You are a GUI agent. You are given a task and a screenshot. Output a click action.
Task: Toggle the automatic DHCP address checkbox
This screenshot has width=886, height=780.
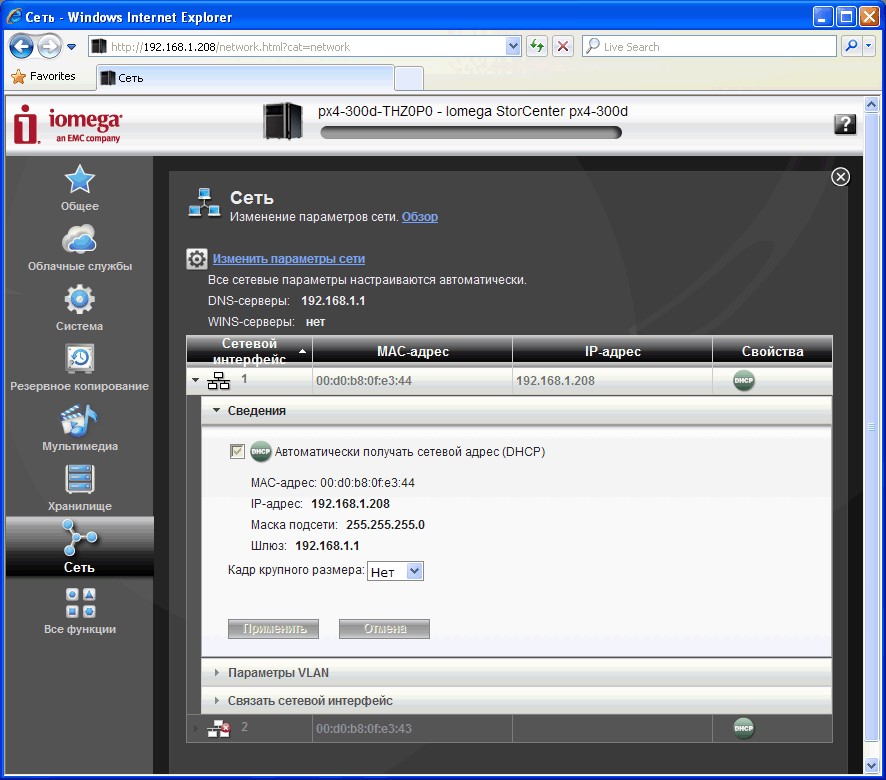pyautogui.click(x=237, y=452)
